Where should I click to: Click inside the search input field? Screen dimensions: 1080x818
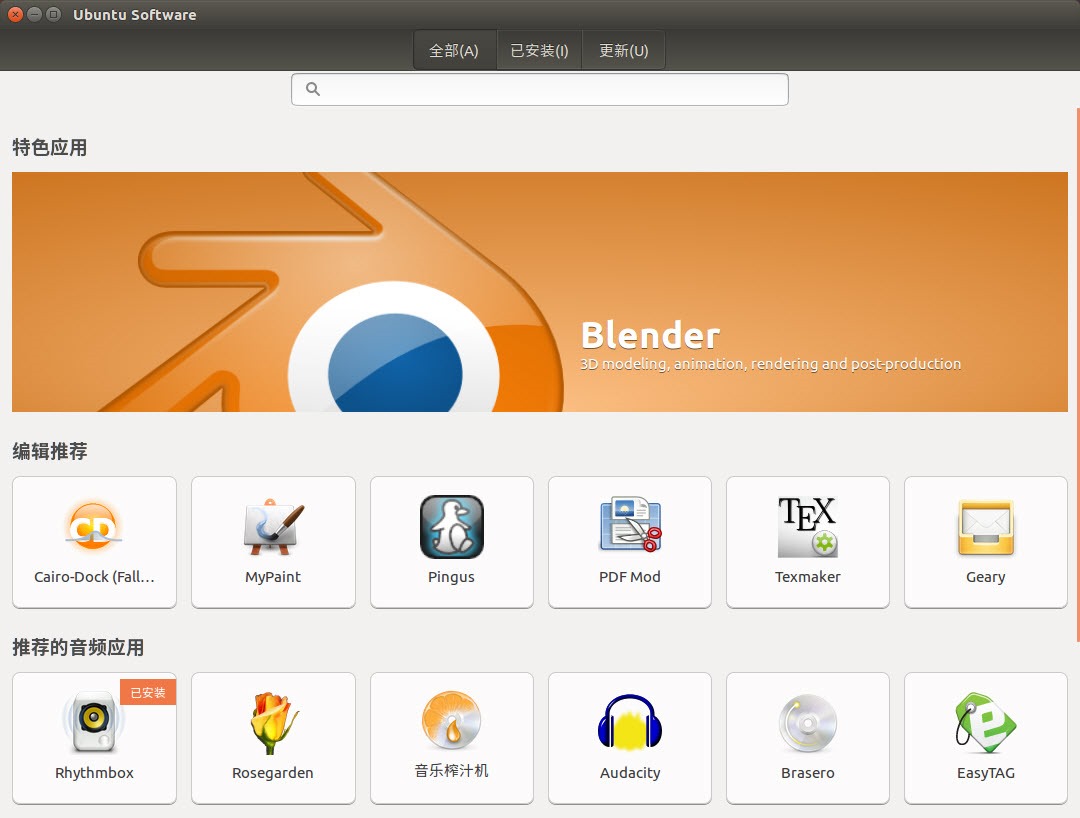(x=550, y=89)
